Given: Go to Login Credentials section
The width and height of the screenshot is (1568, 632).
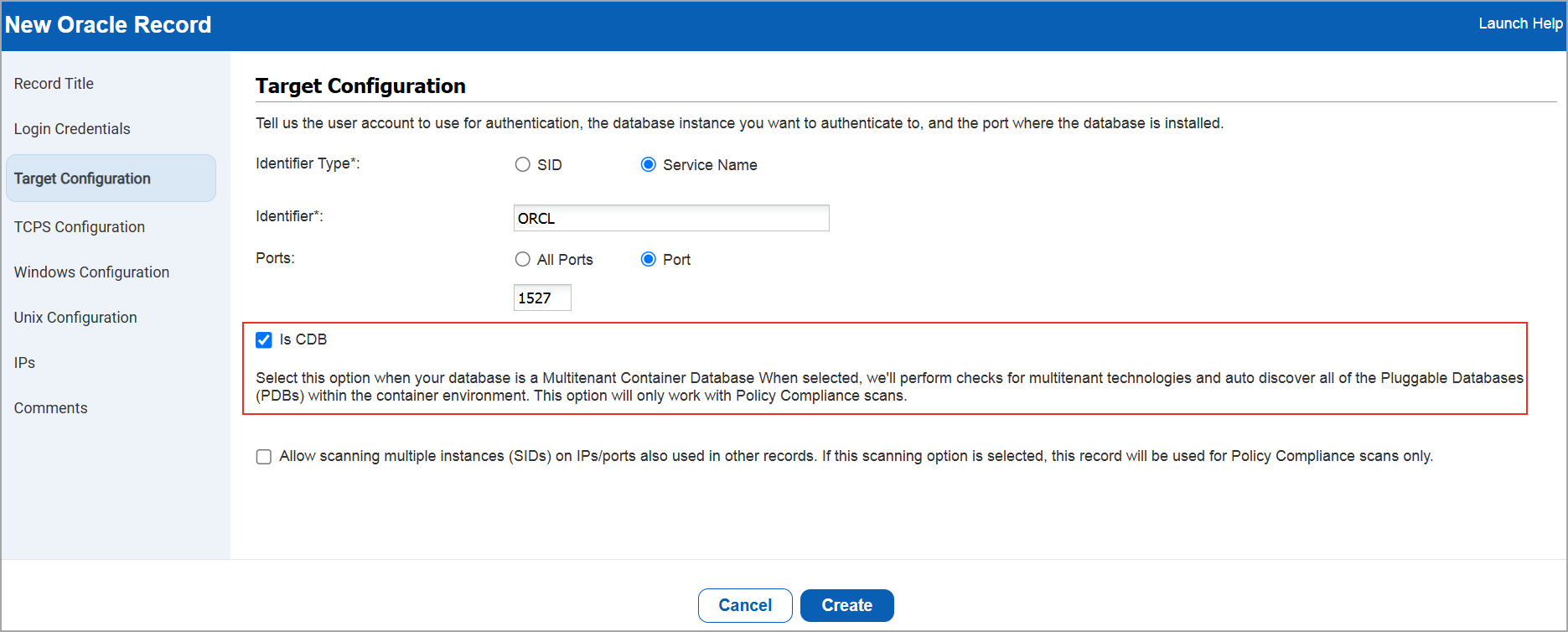Looking at the screenshot, I should click(72, 129).
